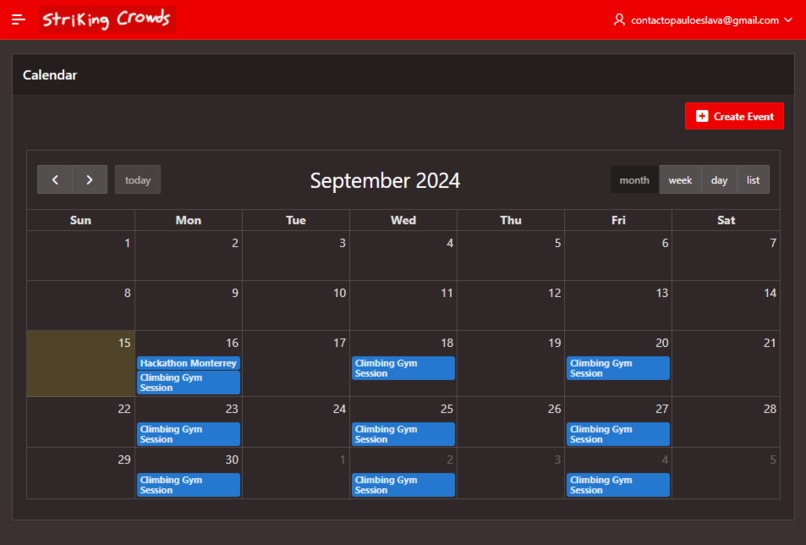Click the date number 17

[x=340, y=343]
